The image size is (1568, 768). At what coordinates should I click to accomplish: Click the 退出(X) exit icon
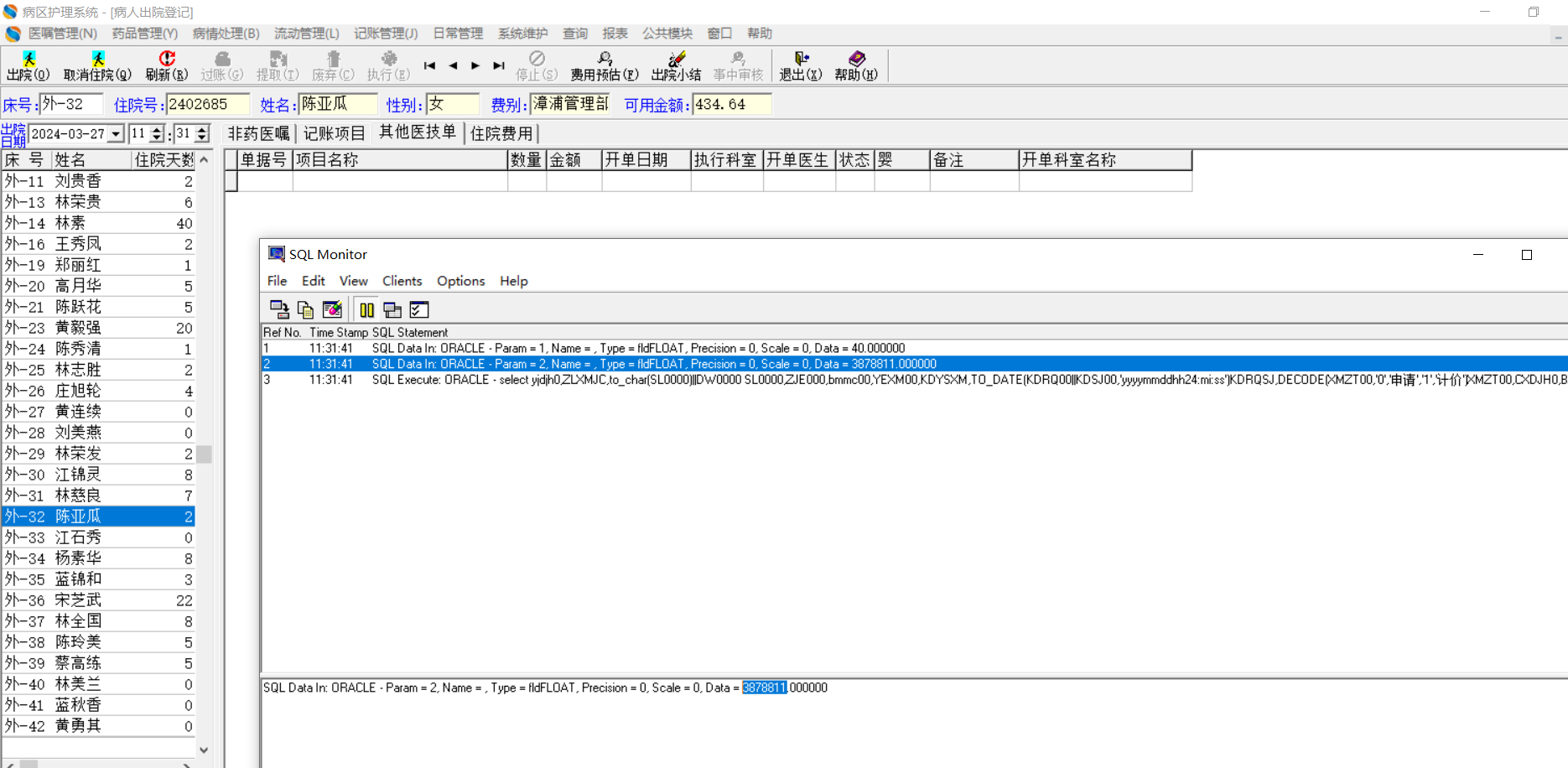[801, 65]
